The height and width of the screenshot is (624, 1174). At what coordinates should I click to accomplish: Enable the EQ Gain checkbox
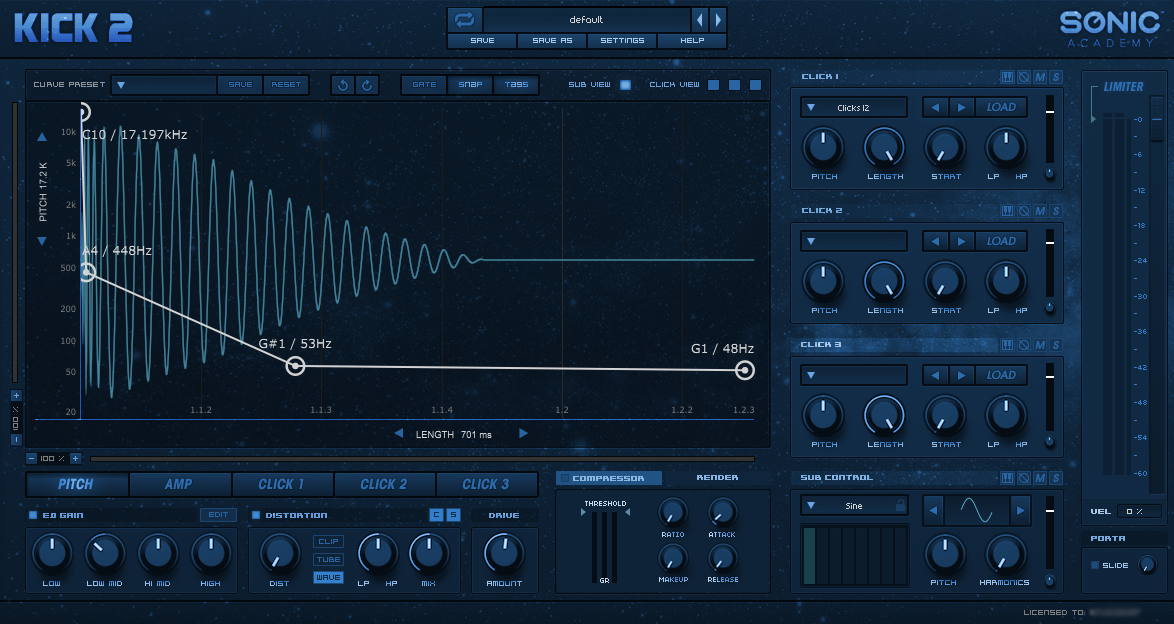pos(33,515)
